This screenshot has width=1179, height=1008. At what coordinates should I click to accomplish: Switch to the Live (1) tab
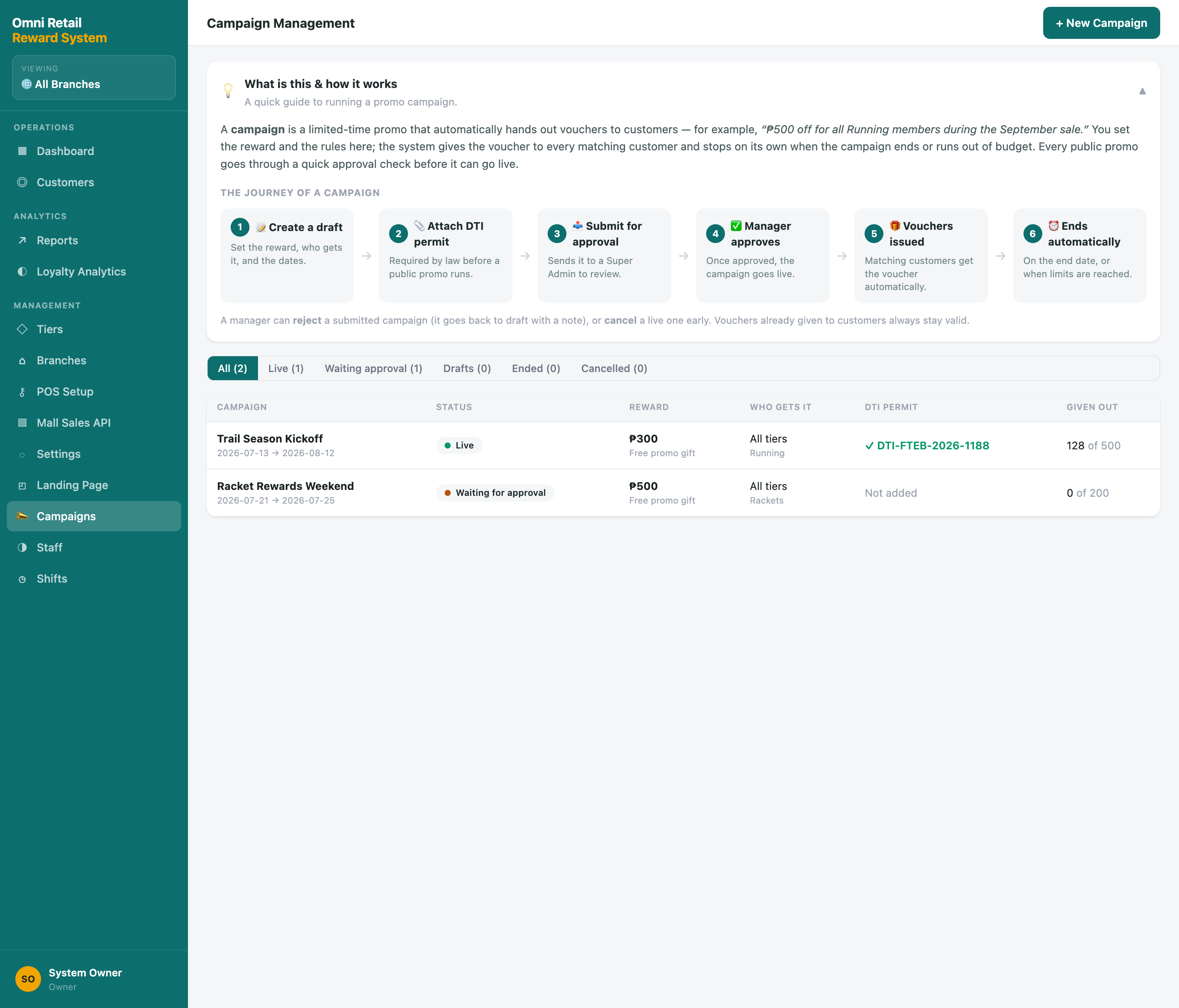[286, 369]
